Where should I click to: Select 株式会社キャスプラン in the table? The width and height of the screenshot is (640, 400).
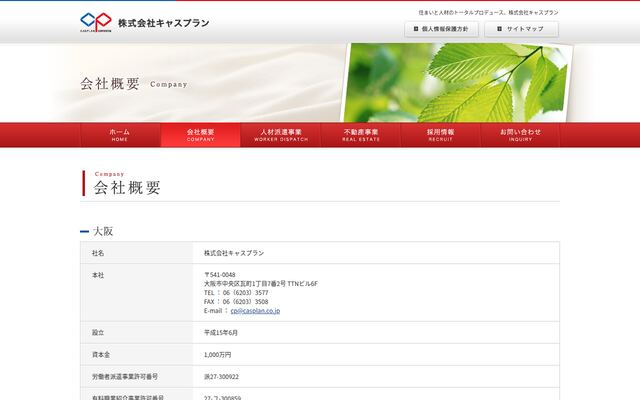(x=234, y=253)
